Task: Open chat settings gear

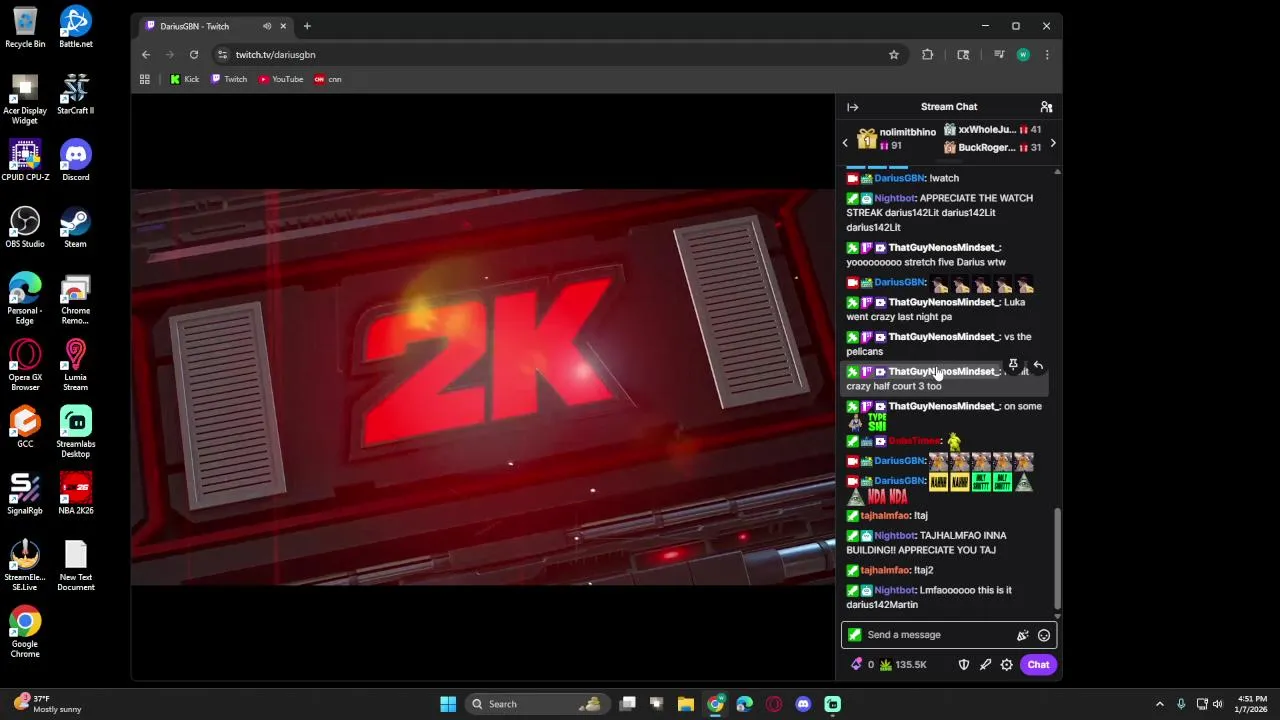Action: 1007,665
